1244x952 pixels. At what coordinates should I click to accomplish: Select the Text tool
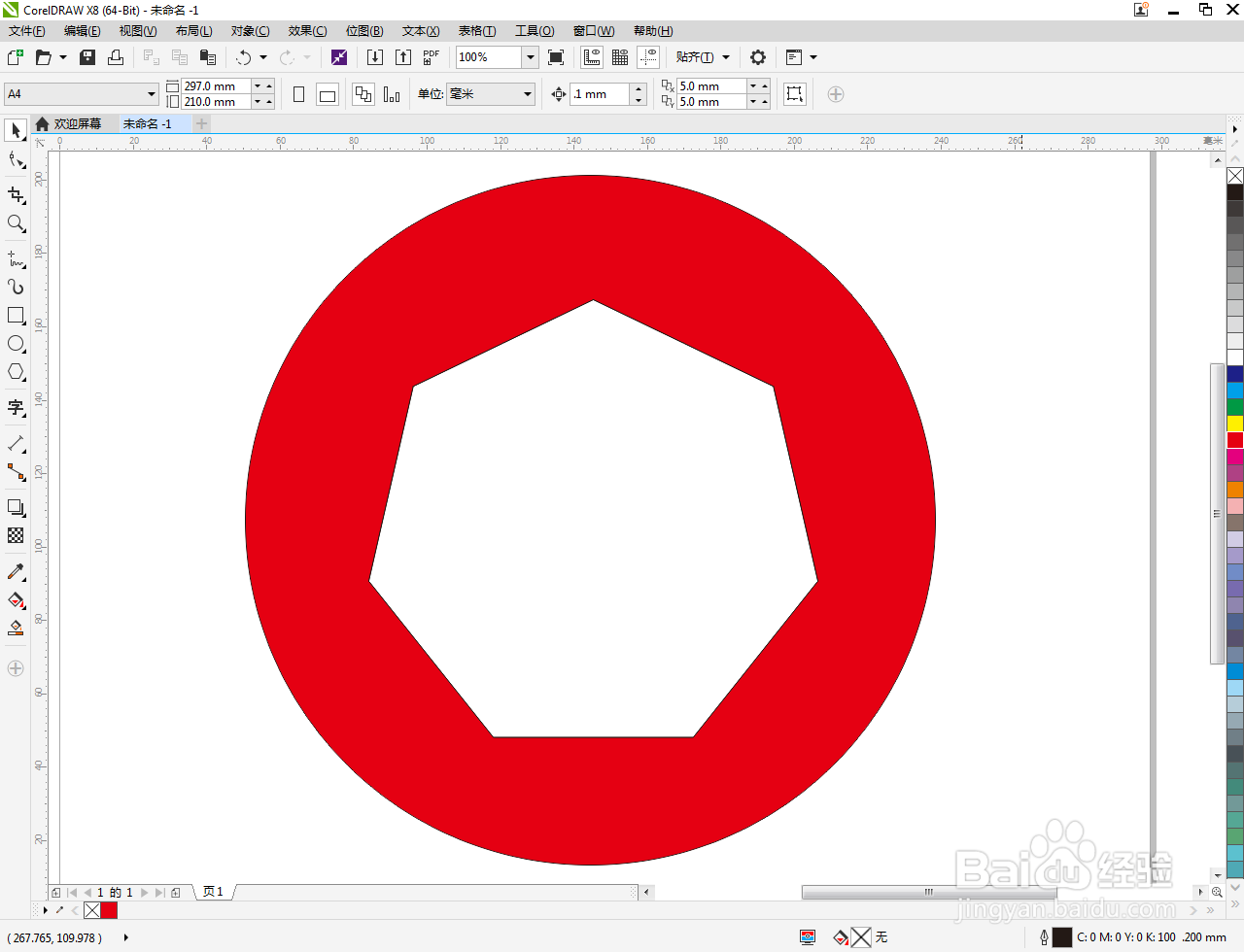point(16,408)
